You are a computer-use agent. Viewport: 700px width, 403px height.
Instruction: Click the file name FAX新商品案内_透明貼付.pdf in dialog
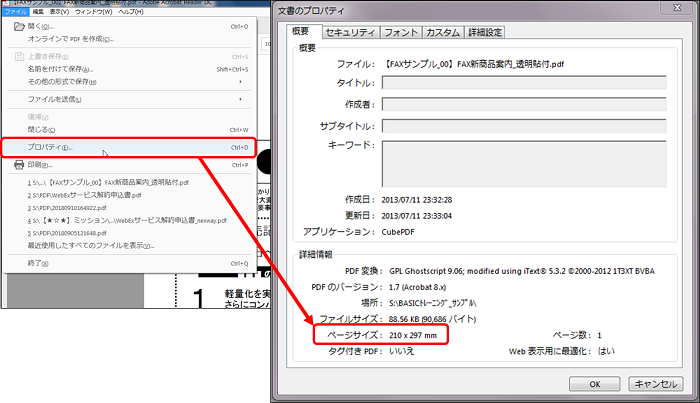click(473, 64)
